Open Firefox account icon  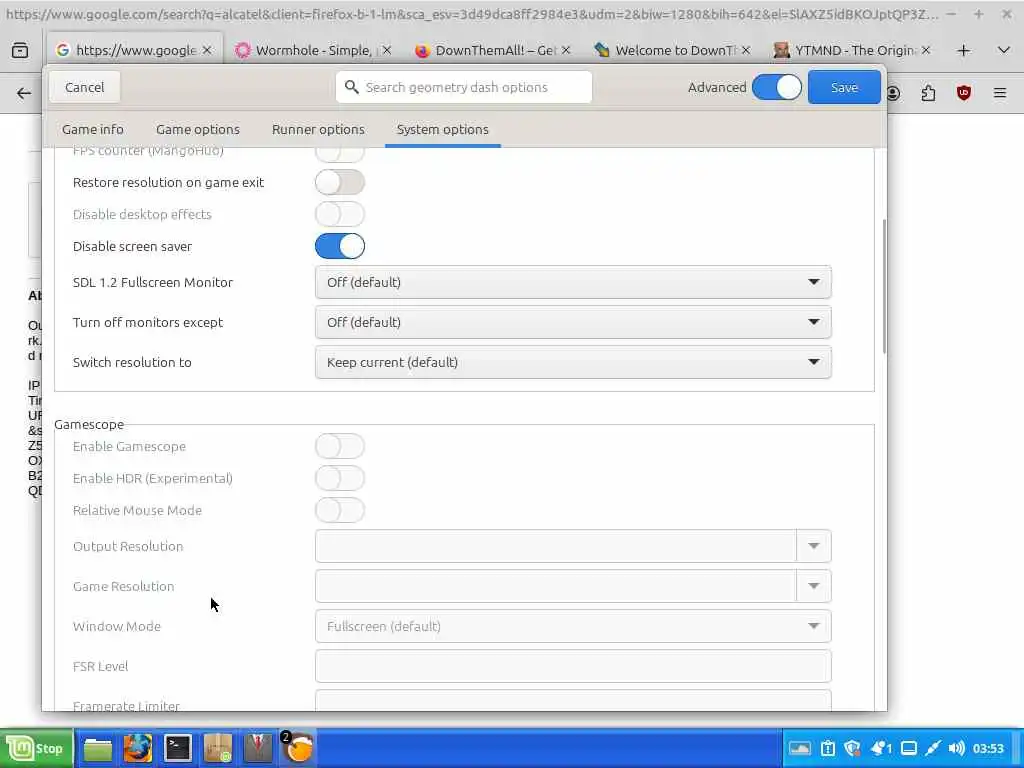click(x=893, y=93)
